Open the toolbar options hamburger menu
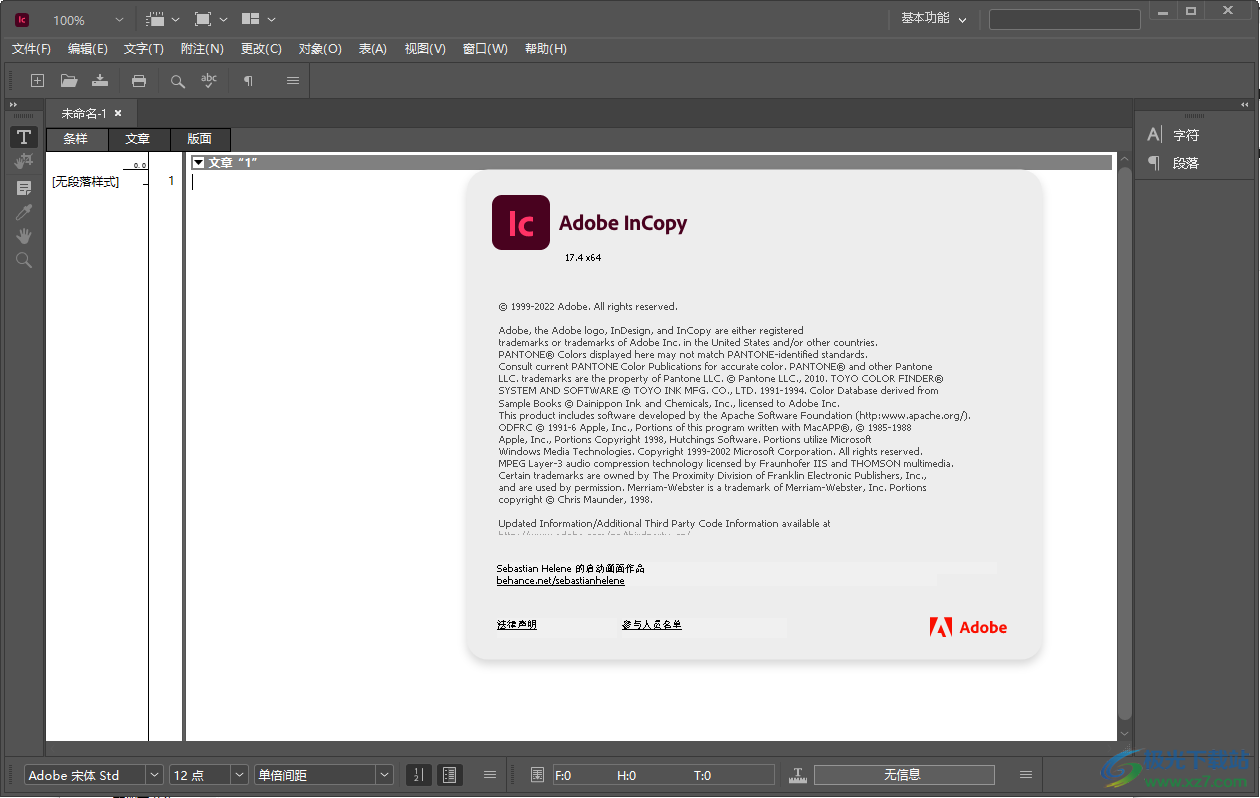The height and width of the screenshot is (798, 1260). (293, 81)
